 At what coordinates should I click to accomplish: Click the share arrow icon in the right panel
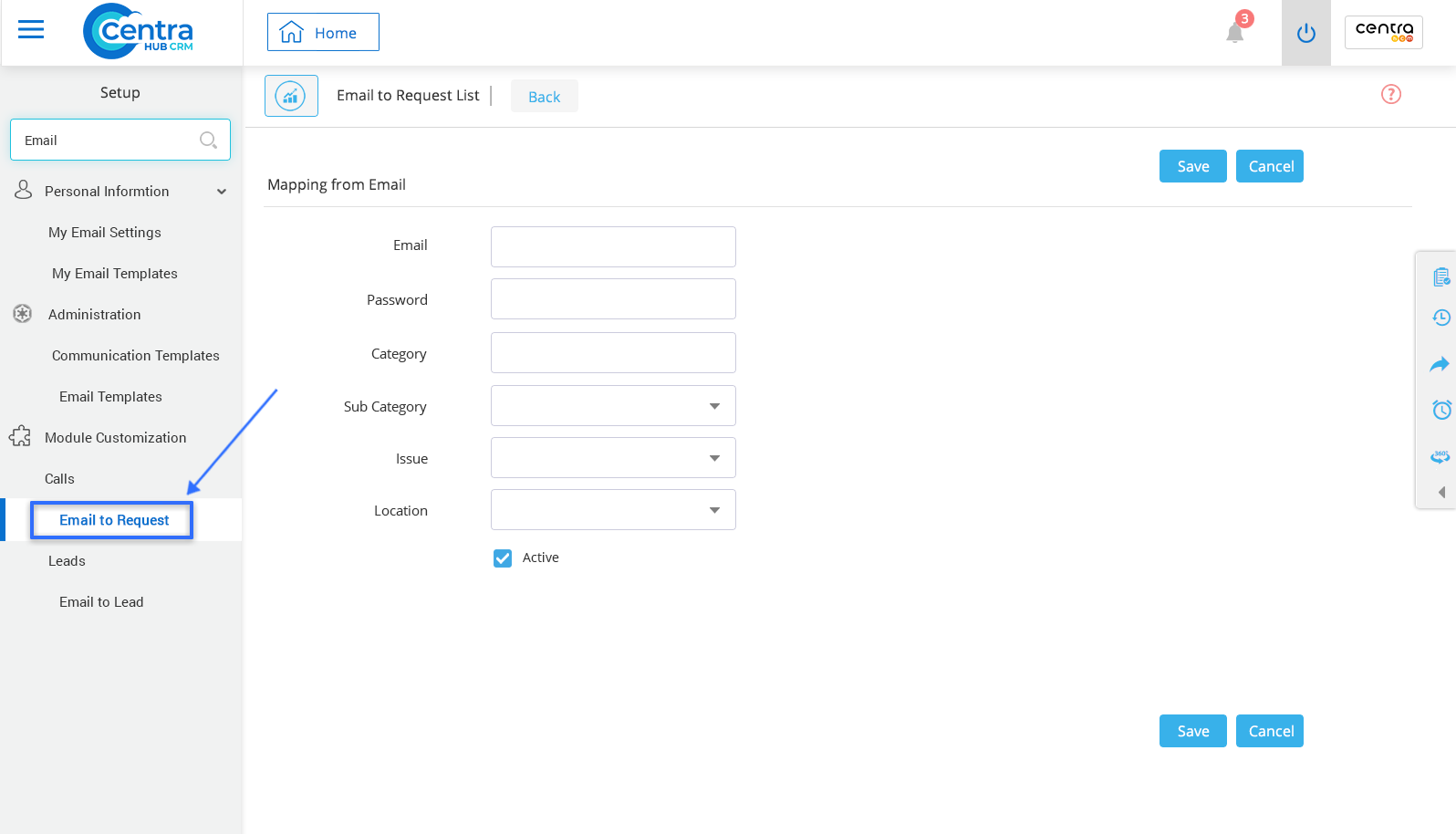coord(1440,364)
